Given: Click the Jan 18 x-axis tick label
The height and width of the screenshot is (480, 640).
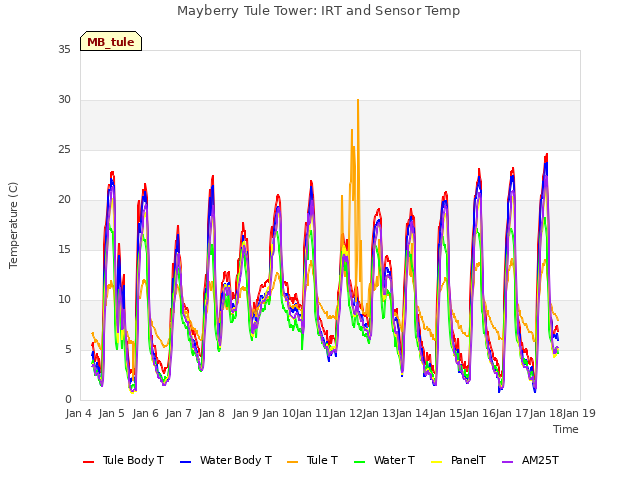Looking at the screenshot, I should (x=546, y=413).
